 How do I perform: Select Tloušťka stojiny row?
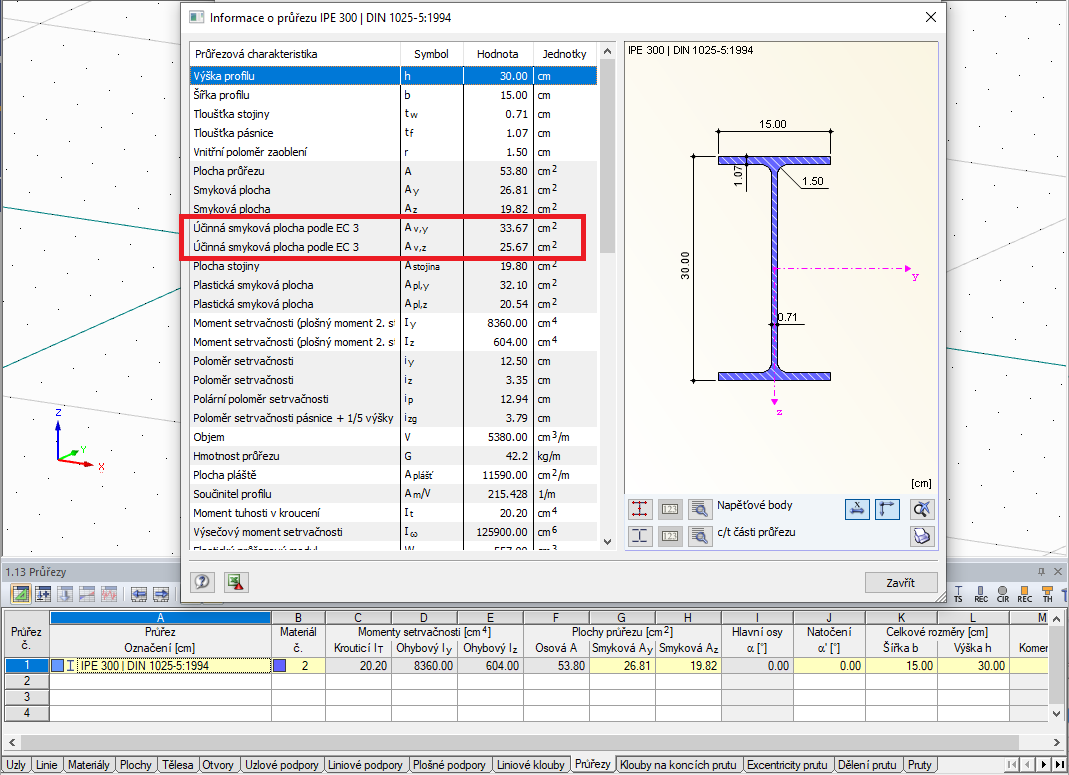pos(393,114)
